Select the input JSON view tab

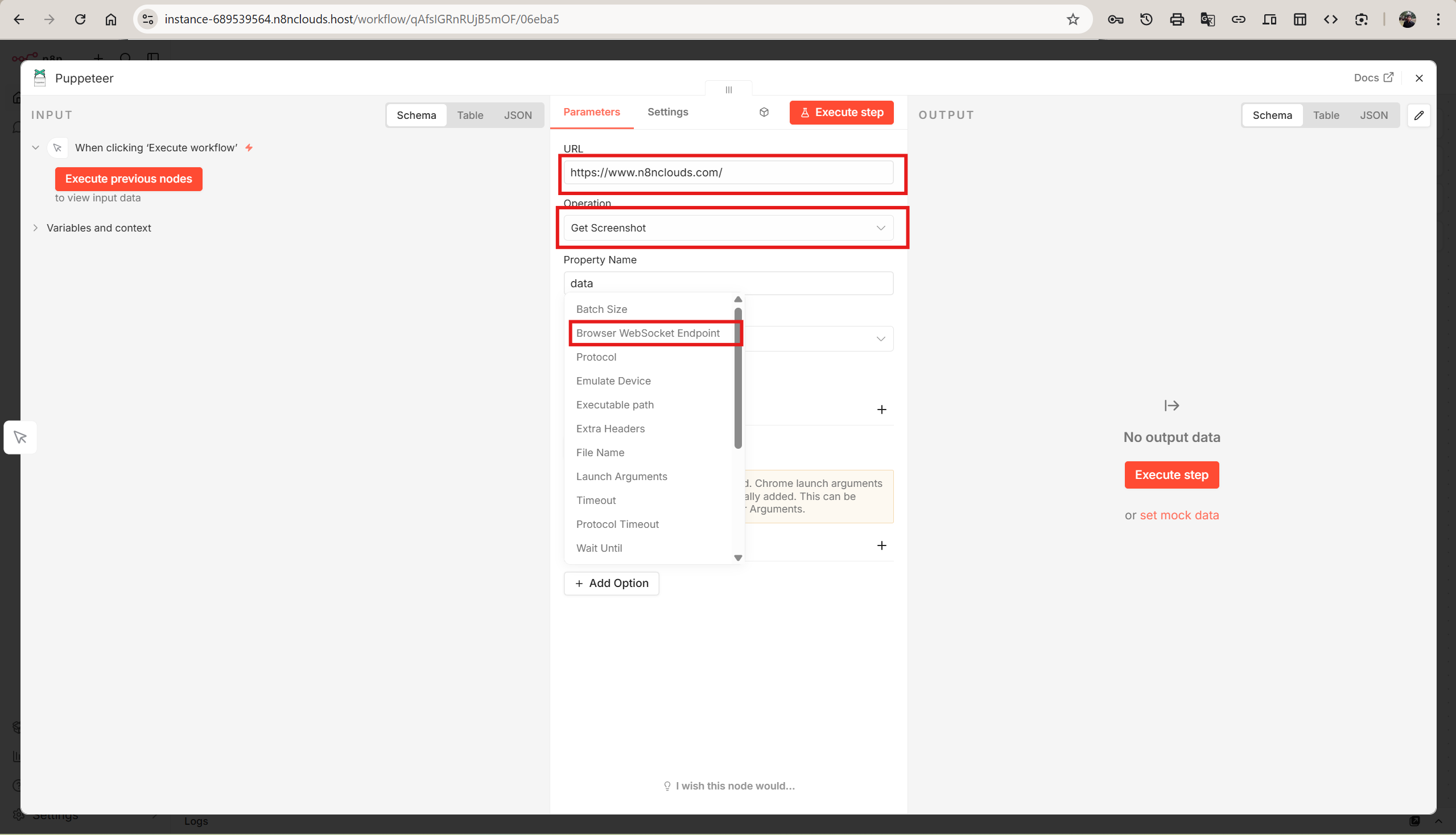(x=517, y=115)
